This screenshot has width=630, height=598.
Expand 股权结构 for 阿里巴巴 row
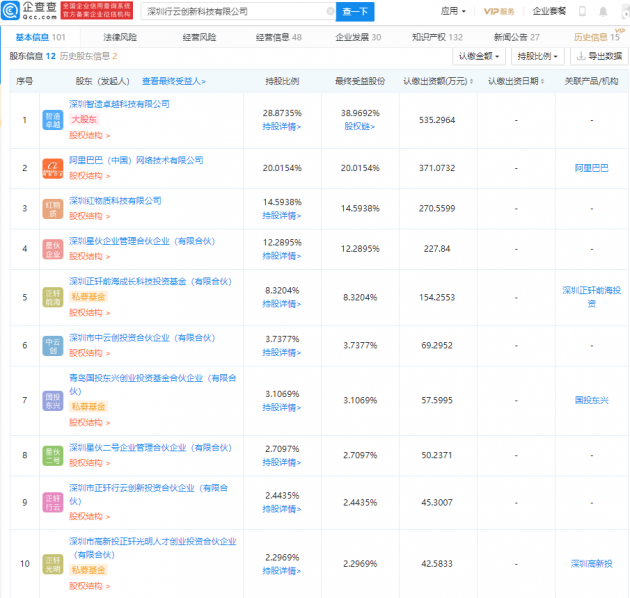point(89,176)
